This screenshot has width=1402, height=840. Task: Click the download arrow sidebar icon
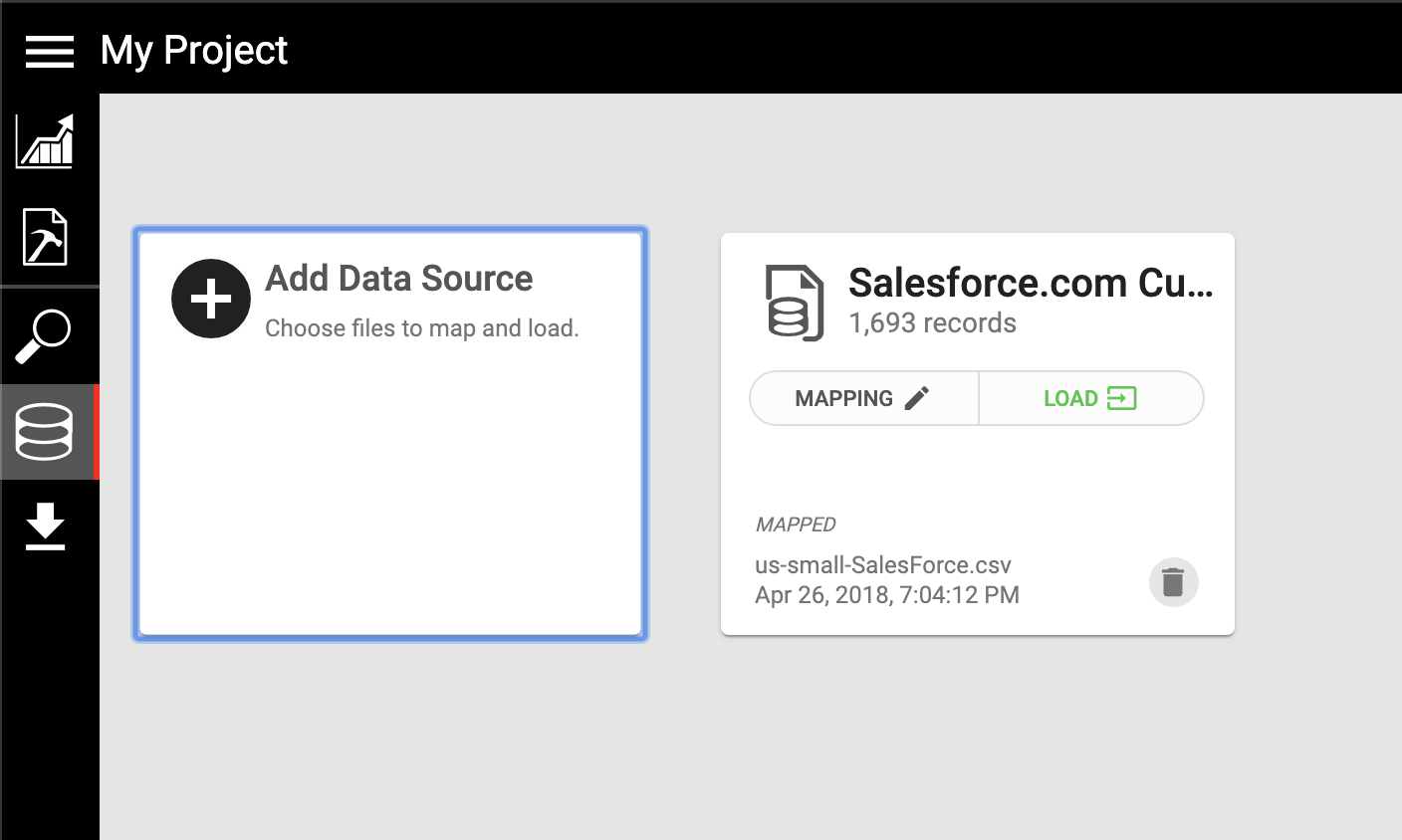click(x=45, y=526)
